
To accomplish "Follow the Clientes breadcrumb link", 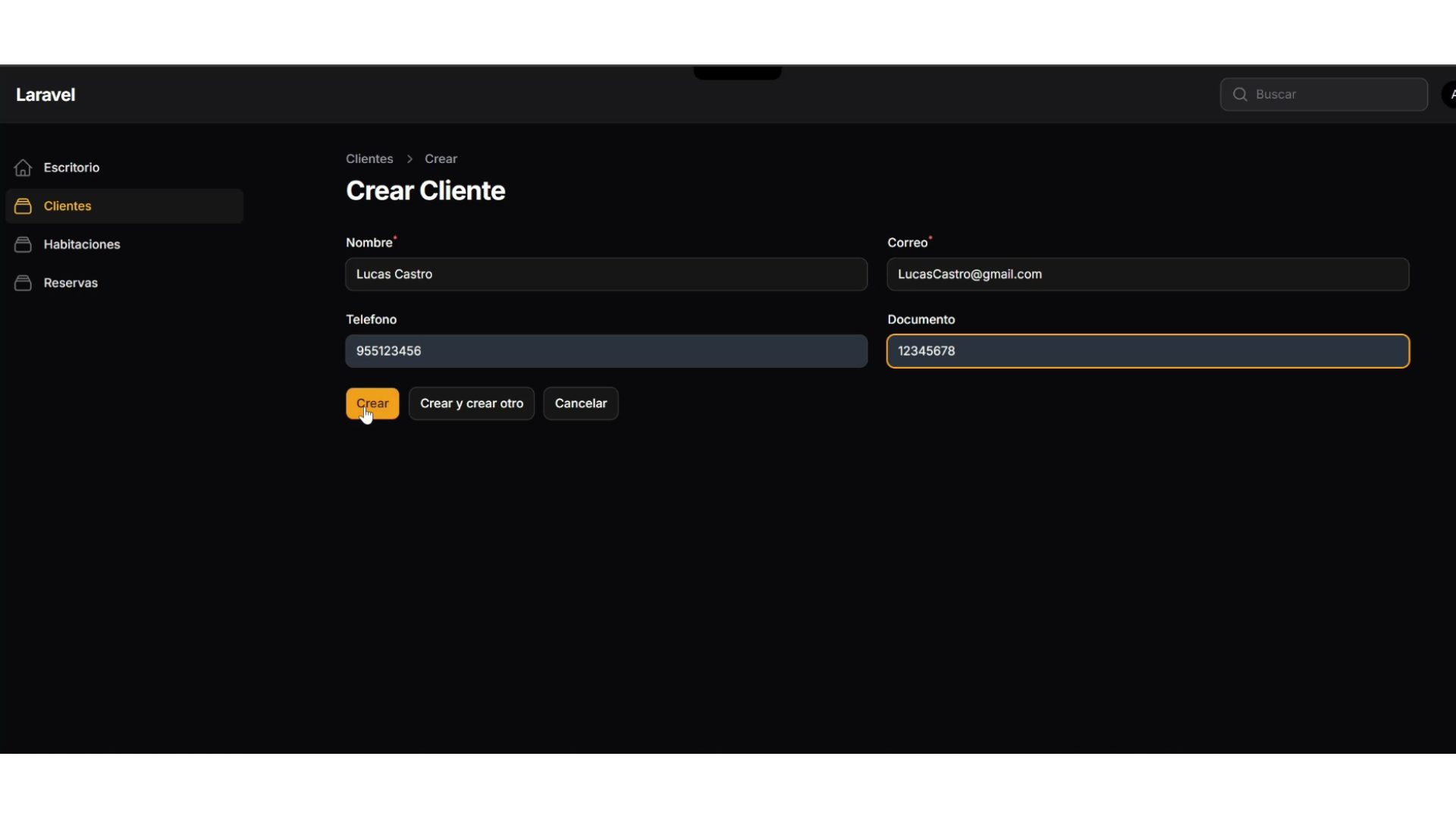I will coord(369,159).
